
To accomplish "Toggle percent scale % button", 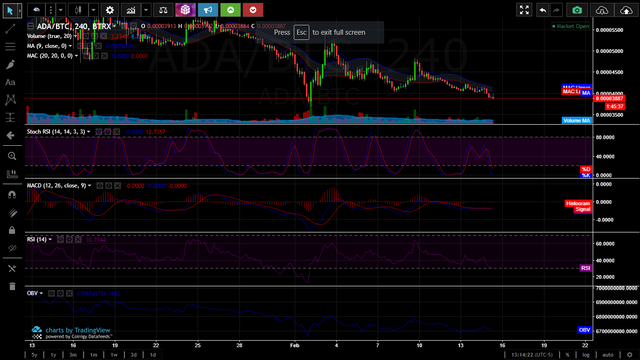I will point(568,355).
